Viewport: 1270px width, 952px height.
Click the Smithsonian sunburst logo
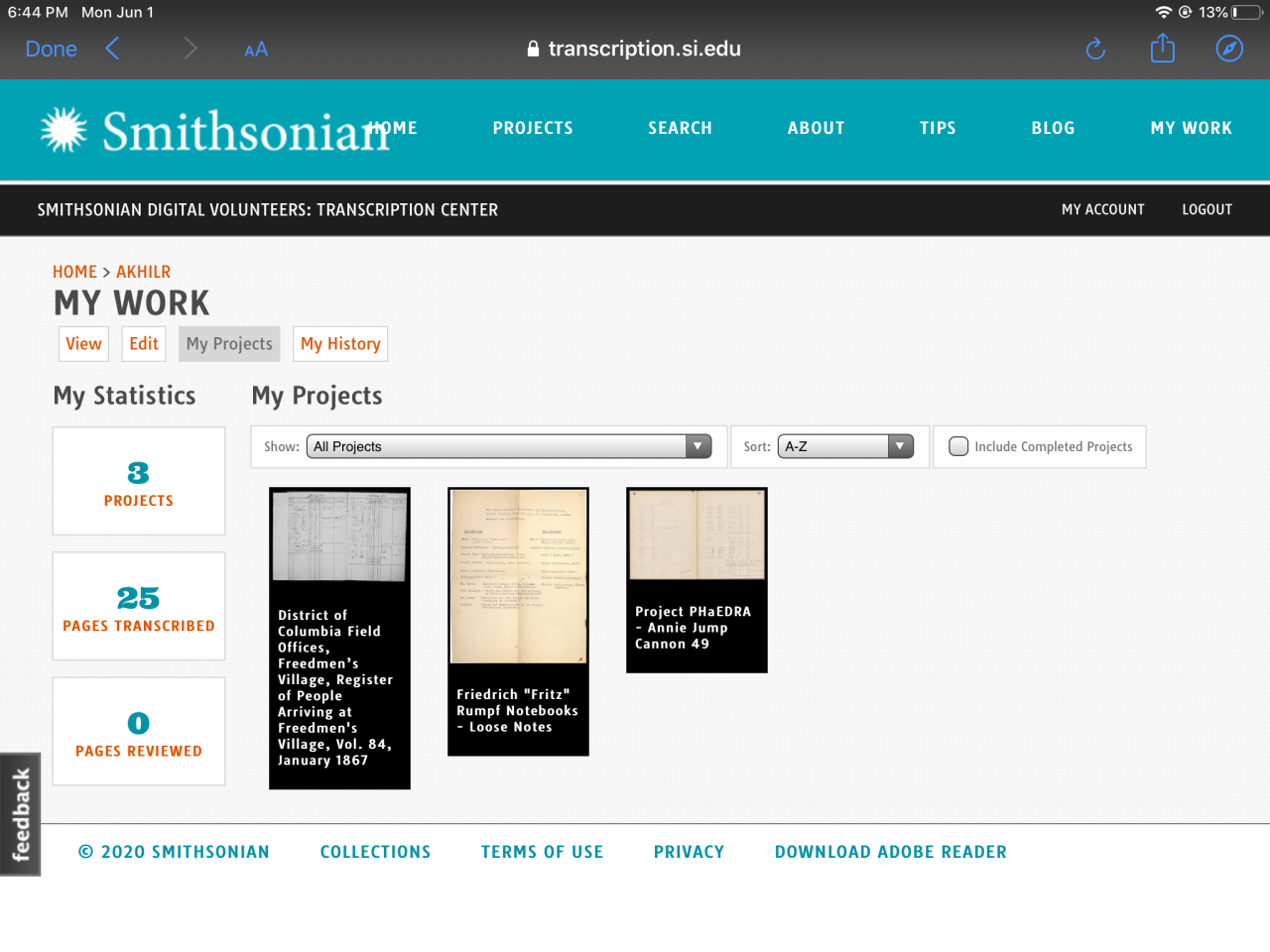pyautogui.click(x=64, y=130)
